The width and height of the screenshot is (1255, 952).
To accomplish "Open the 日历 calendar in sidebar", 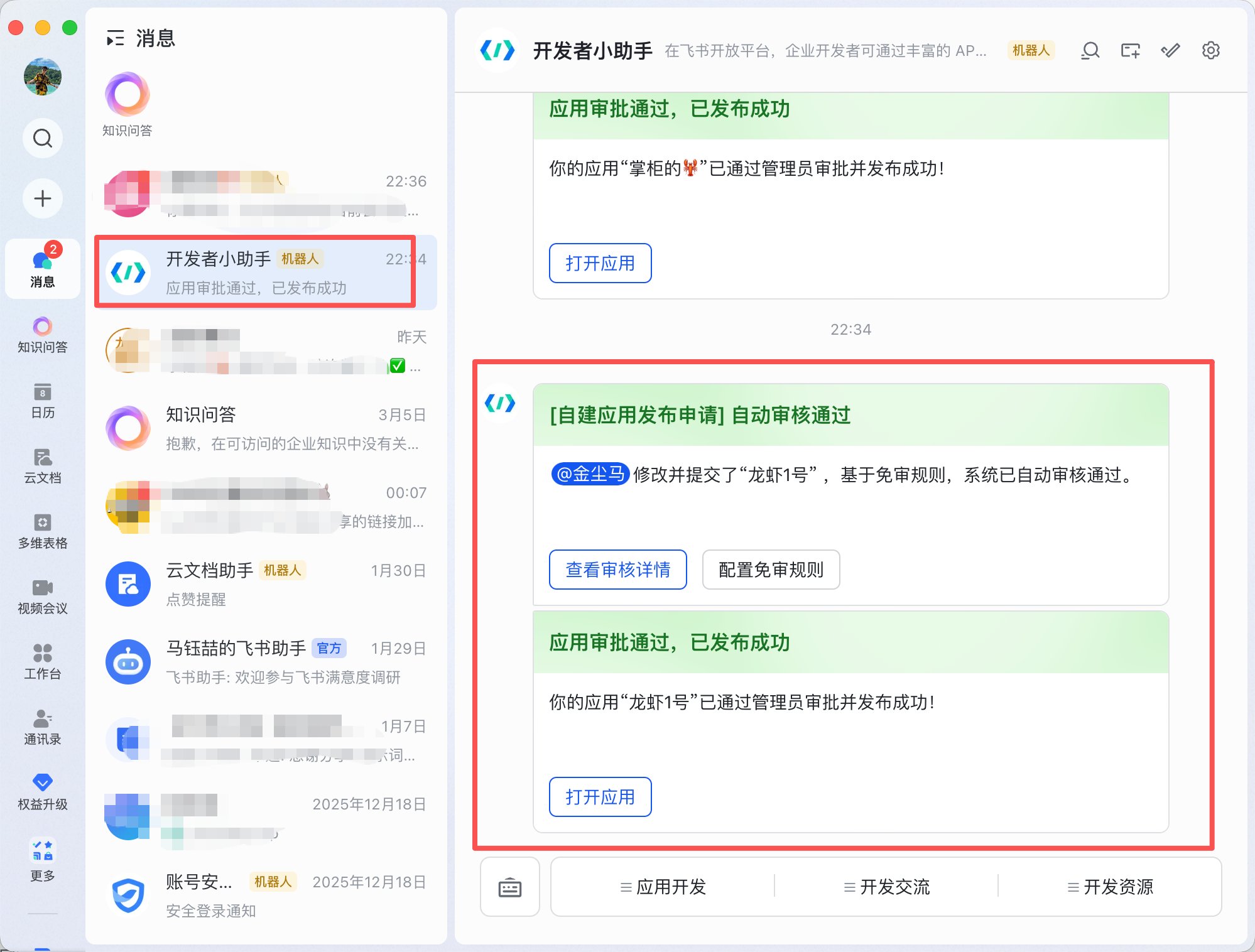I will (43, 401).
